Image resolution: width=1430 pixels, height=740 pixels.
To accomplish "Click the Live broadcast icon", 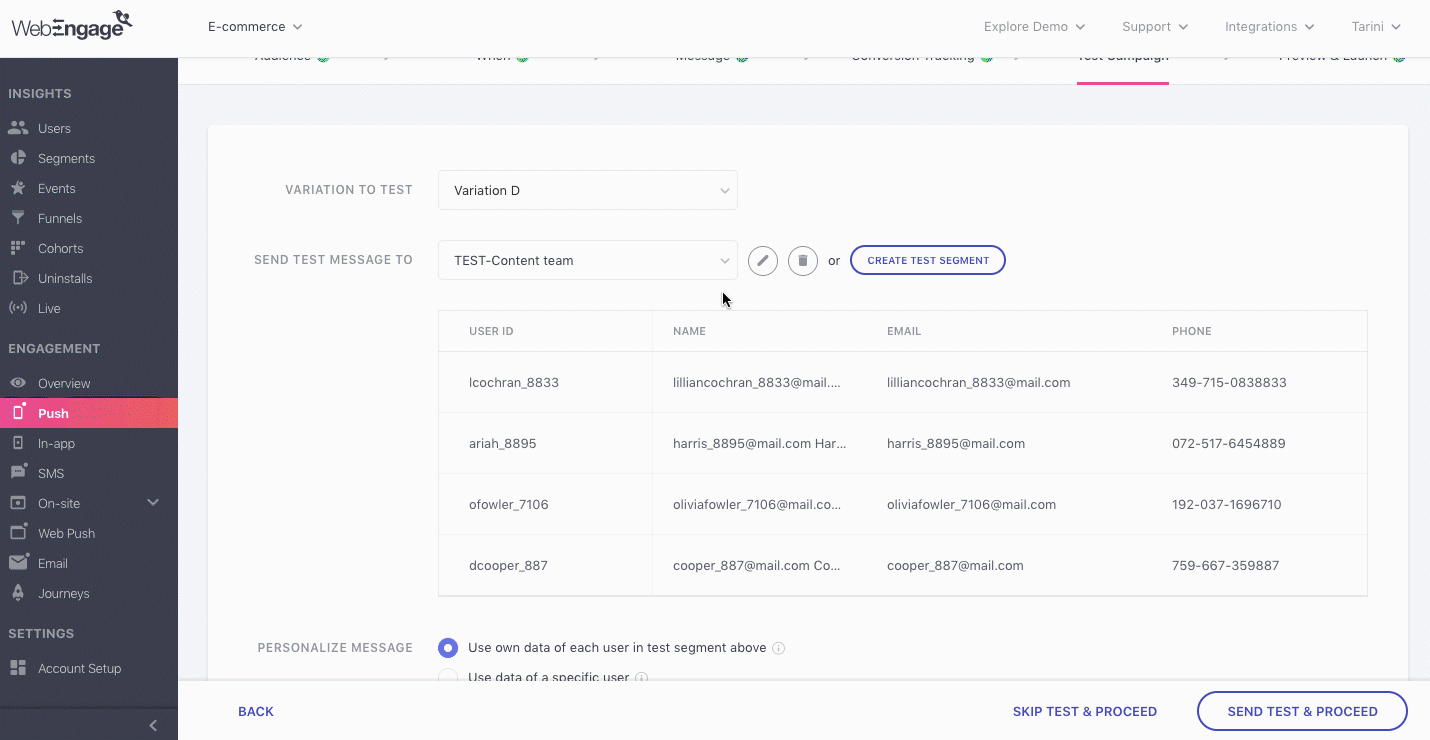I will pos(18,308).
